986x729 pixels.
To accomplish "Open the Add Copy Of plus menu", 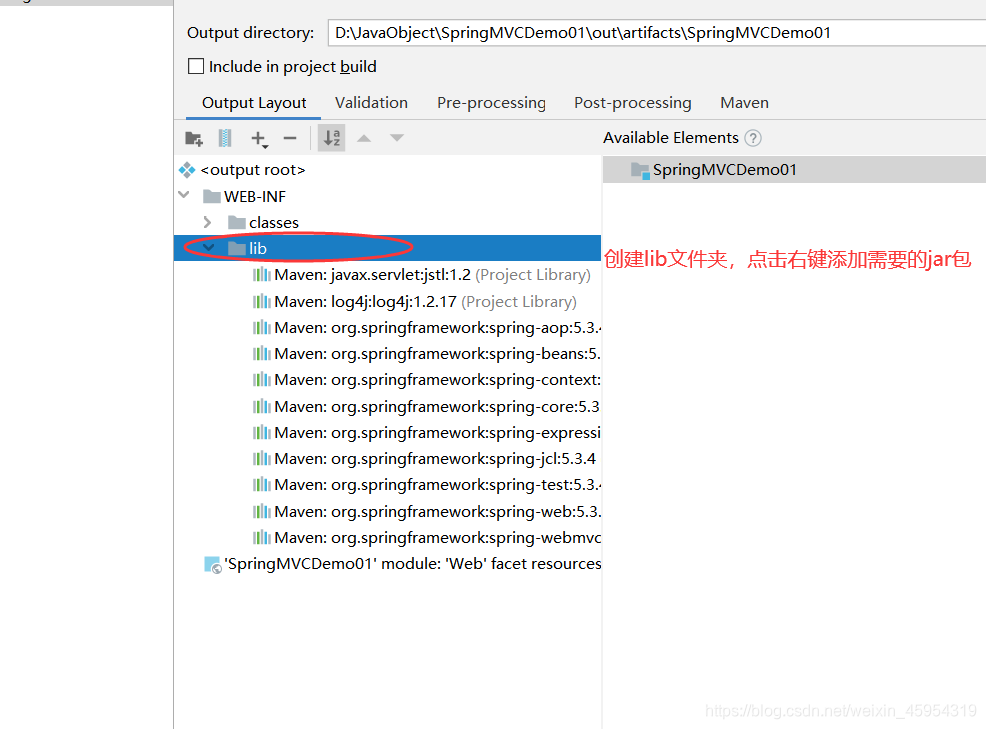I will [x=258, y=138].
